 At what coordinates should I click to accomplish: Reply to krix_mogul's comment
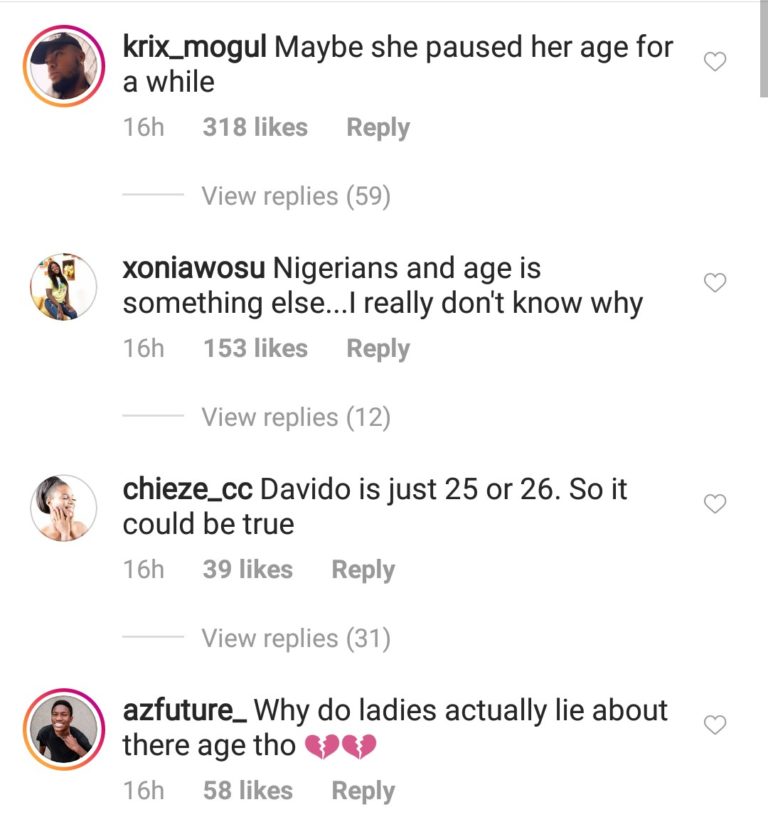[378, 128]
